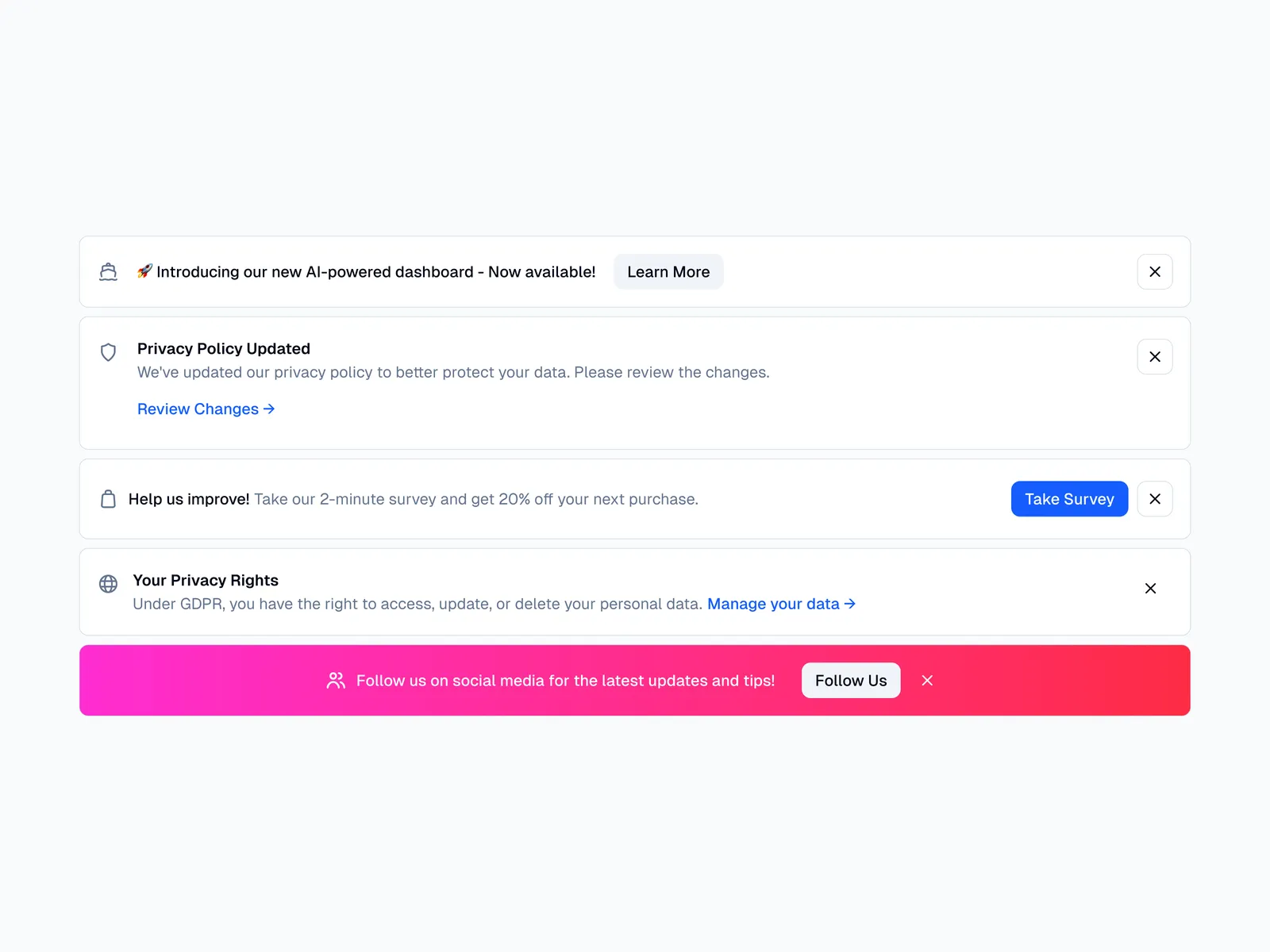Click the shield icon beside Privacy Policy Updated
The width and height of the screenshot is (1270, 952).
coord(108,352)
